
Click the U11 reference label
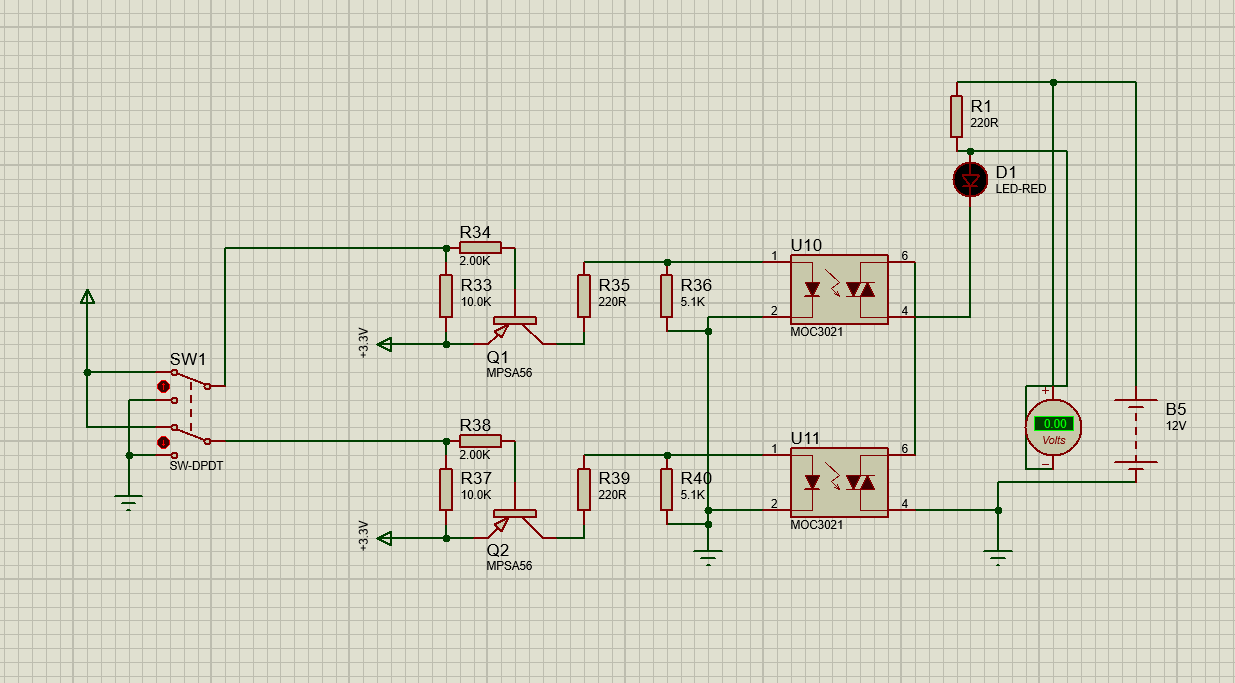coord(806,438)
